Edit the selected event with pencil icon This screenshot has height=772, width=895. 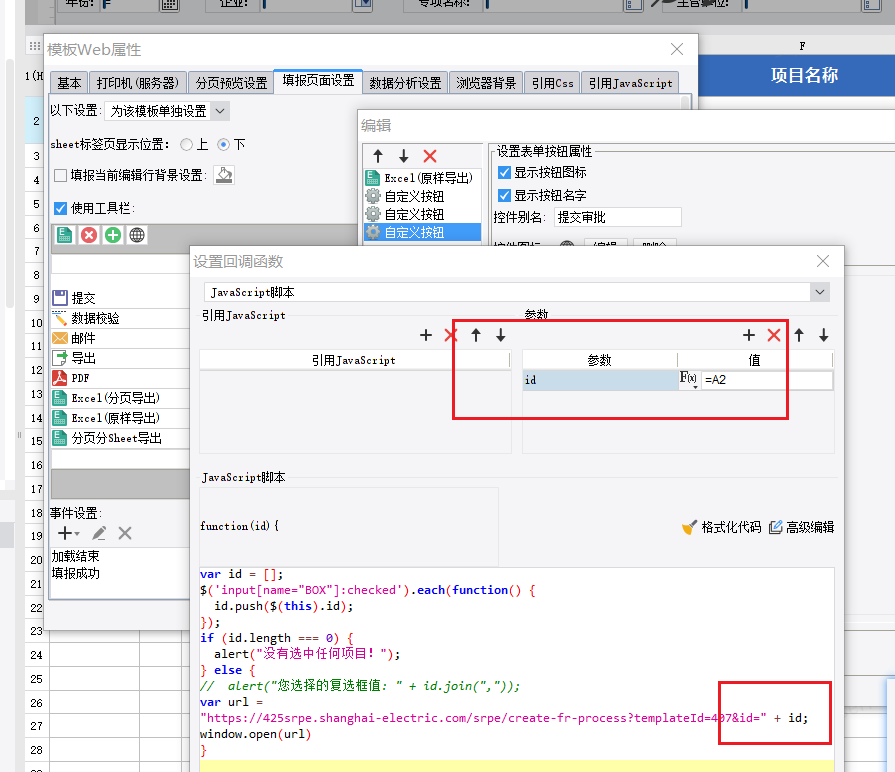(x=99, y=533)
